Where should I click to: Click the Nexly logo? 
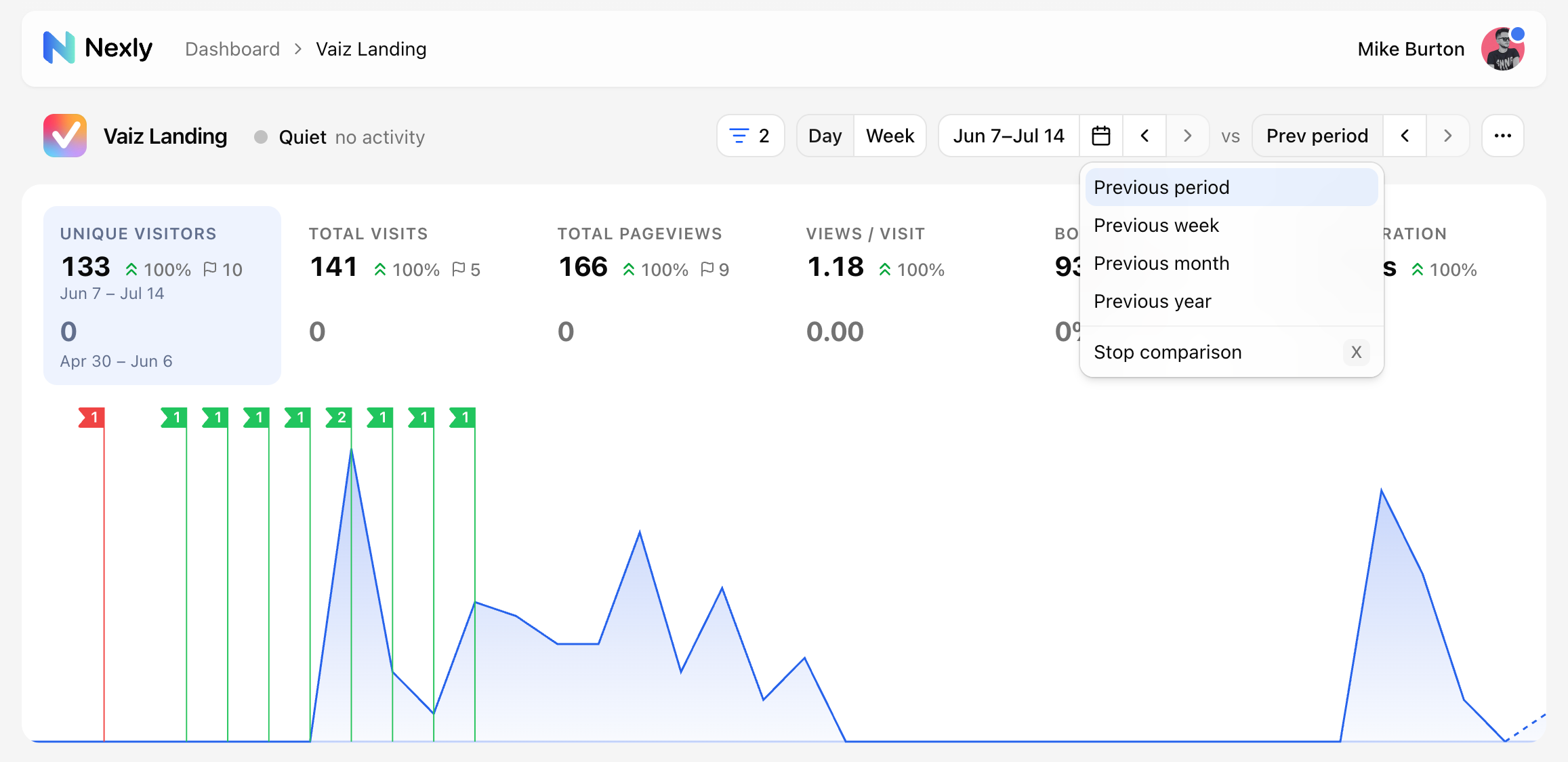pyautogui.click(x=98, y=48)
